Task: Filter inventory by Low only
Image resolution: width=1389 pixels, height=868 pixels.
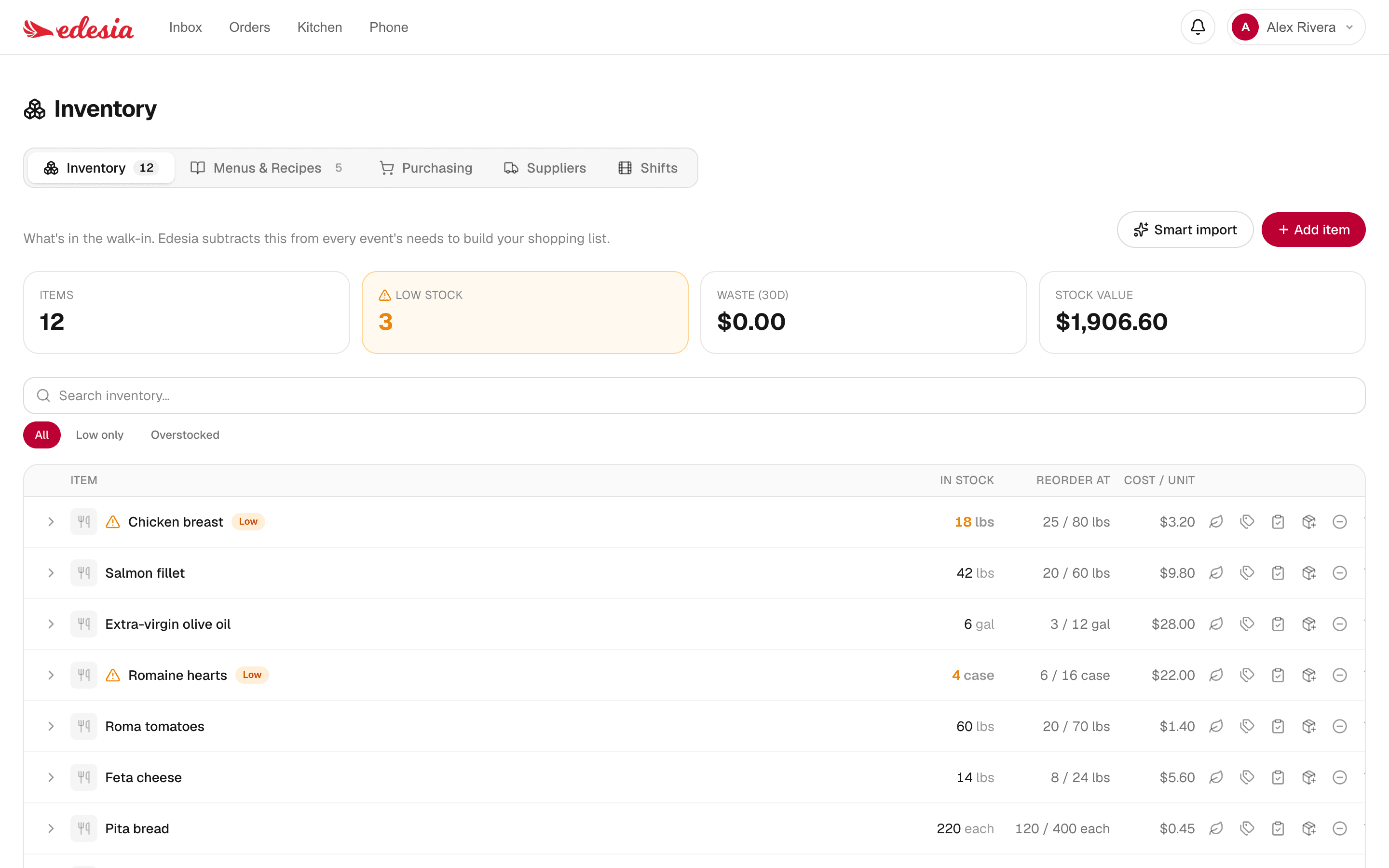Action: point(100,434)
